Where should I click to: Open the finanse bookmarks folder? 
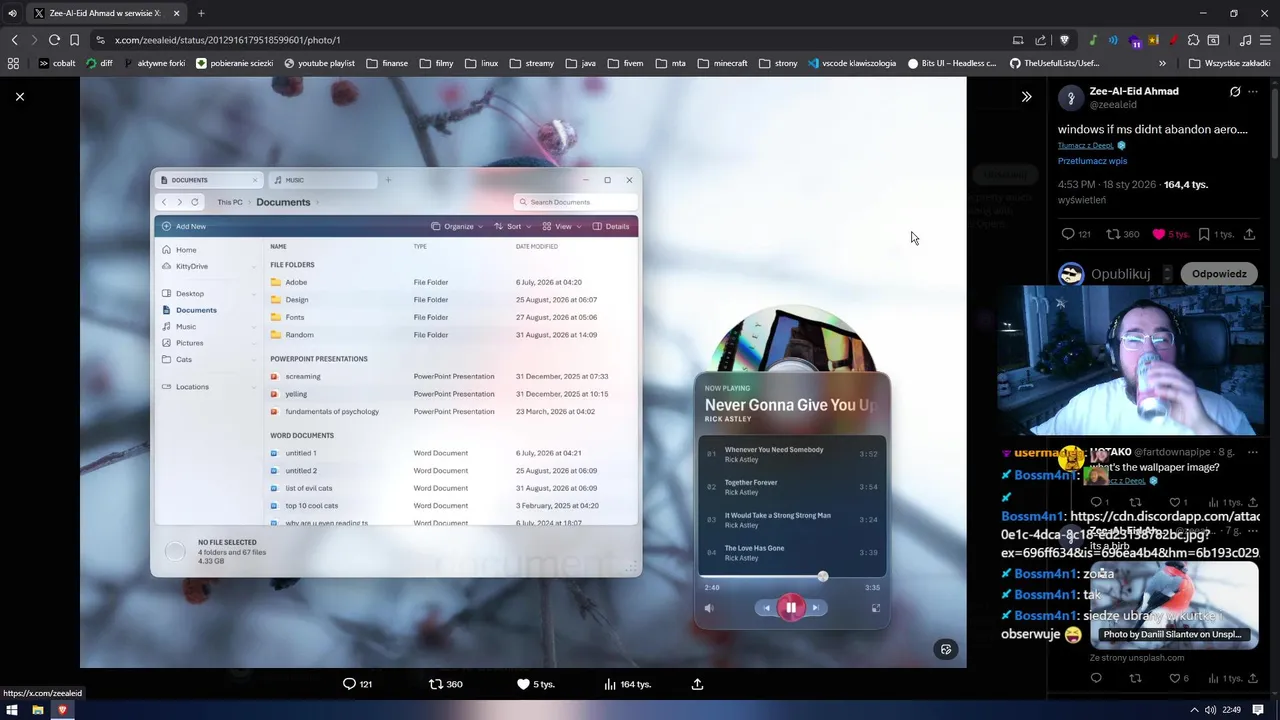pos(387,63)
